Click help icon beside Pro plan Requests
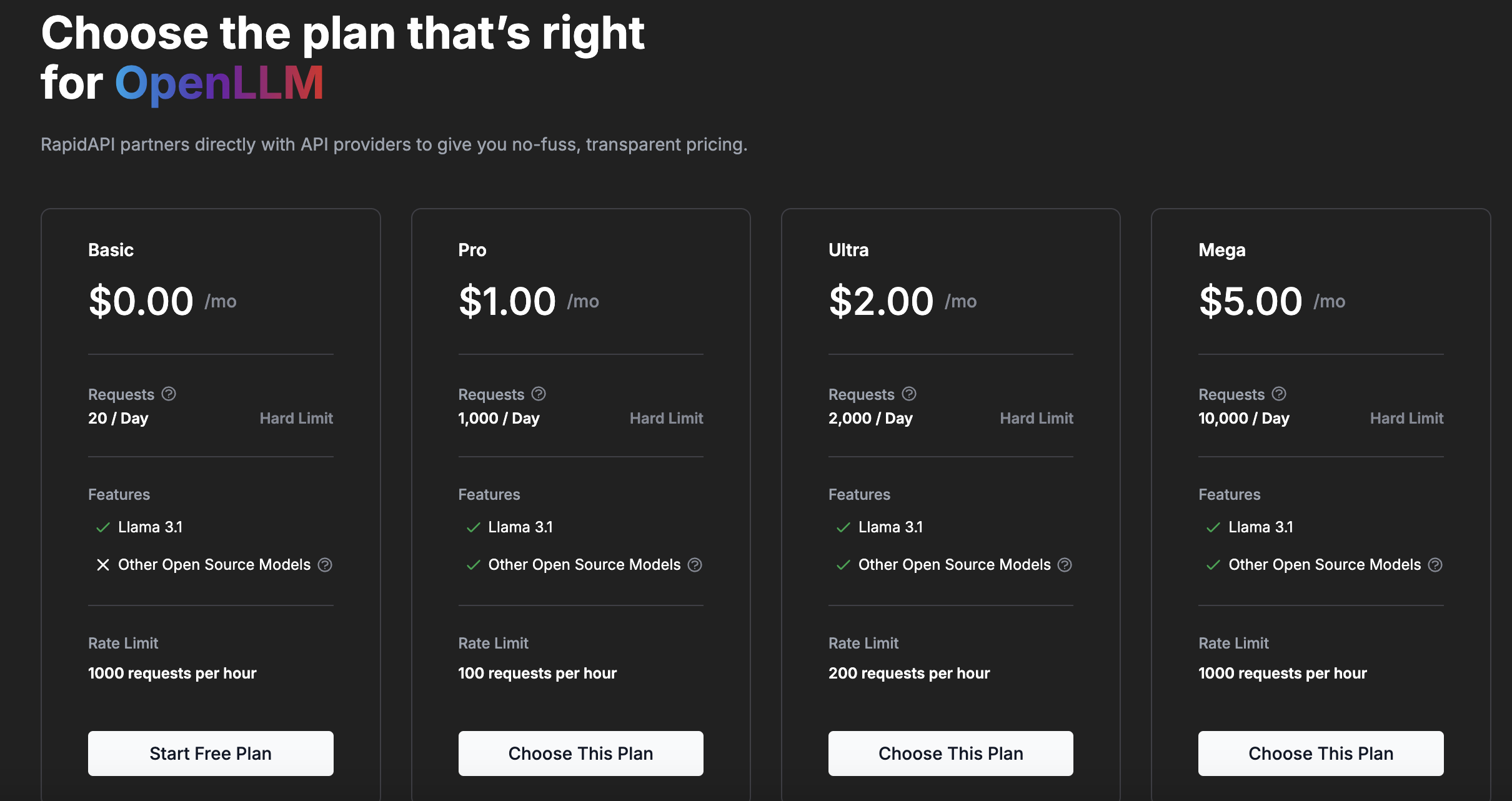The width and height of the screenshot is (1512, 801). coord(539,394)
